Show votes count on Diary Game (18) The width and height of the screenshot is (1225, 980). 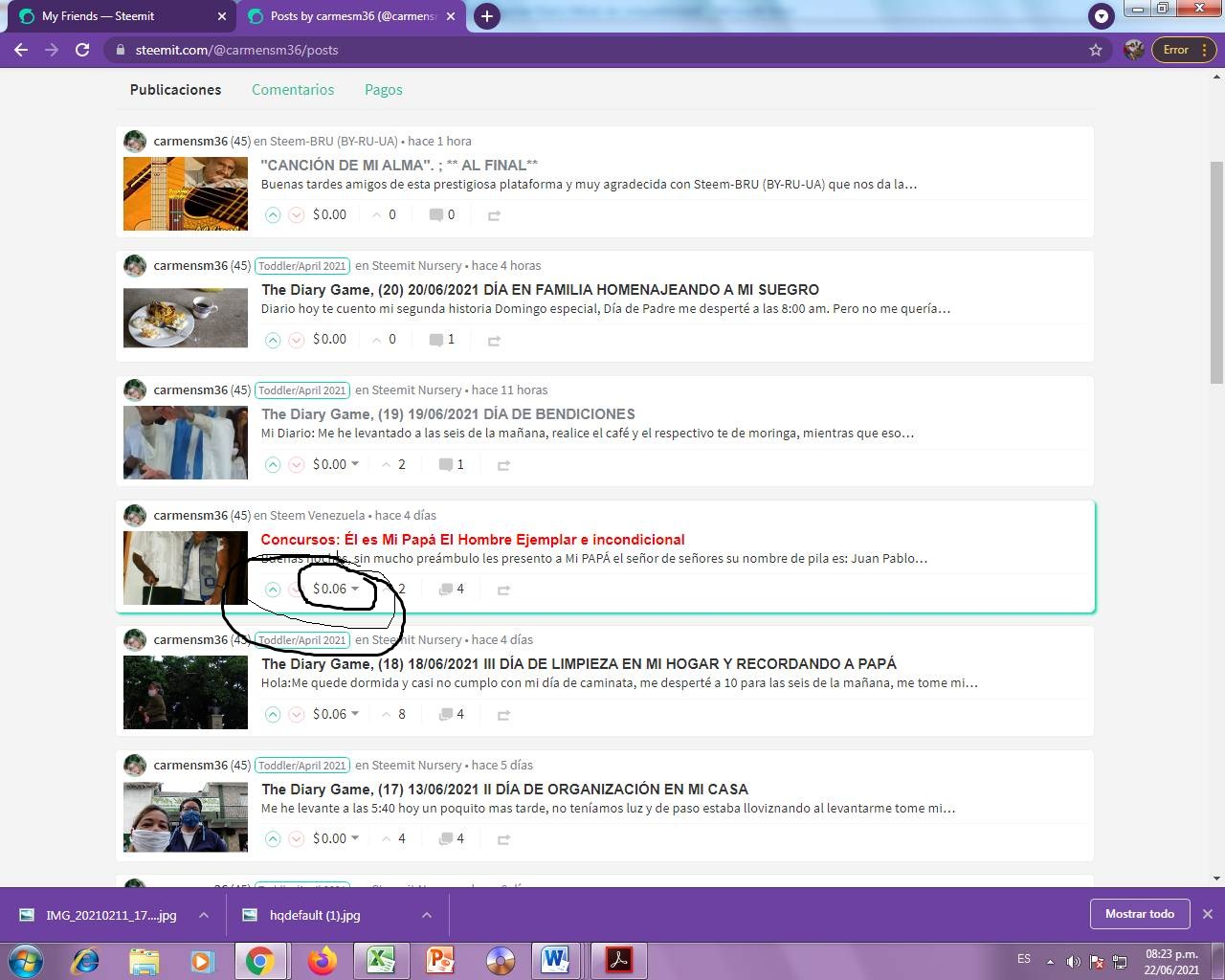click(x=393, y=714)
